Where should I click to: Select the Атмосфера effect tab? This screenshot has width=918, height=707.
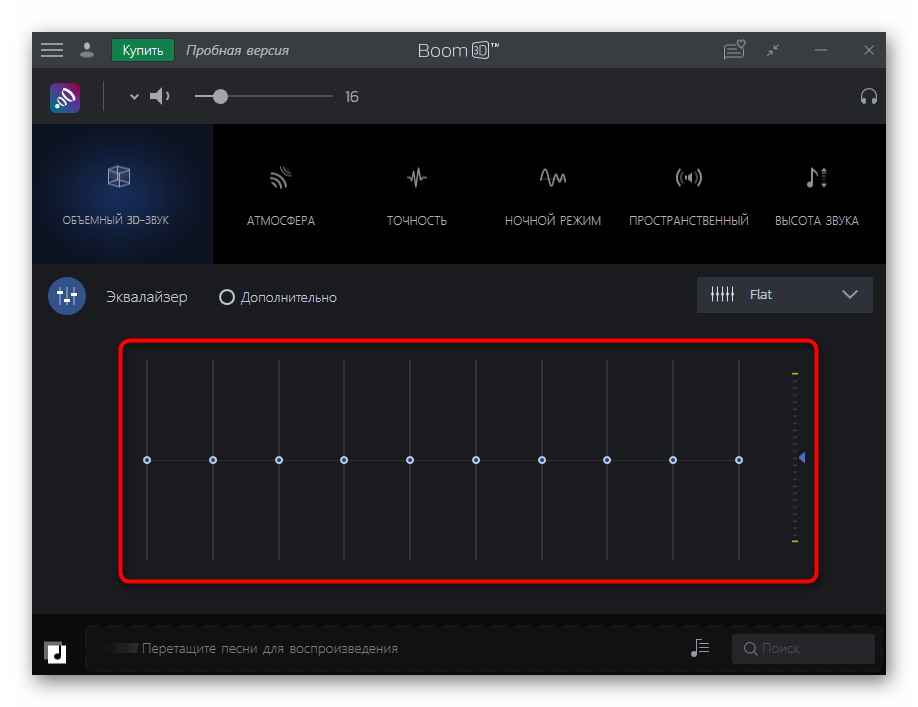pos(280,194)
